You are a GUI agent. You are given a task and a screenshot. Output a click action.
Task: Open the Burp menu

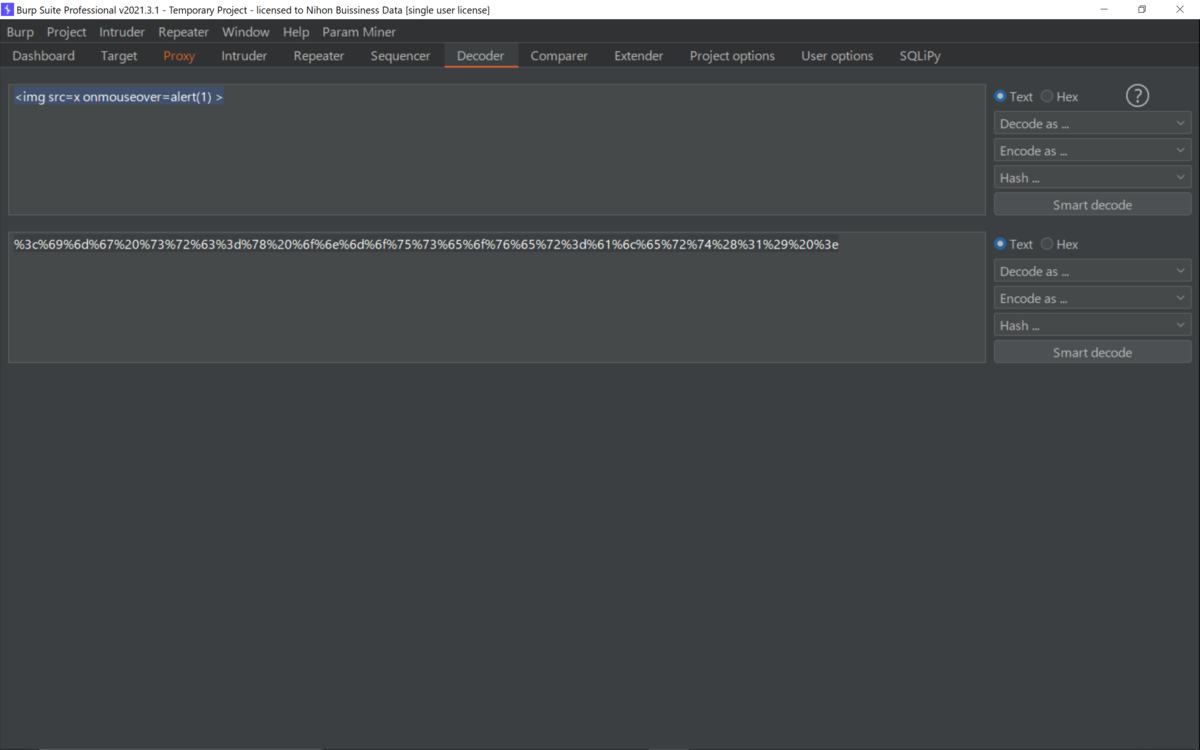[x=20, y=32]
